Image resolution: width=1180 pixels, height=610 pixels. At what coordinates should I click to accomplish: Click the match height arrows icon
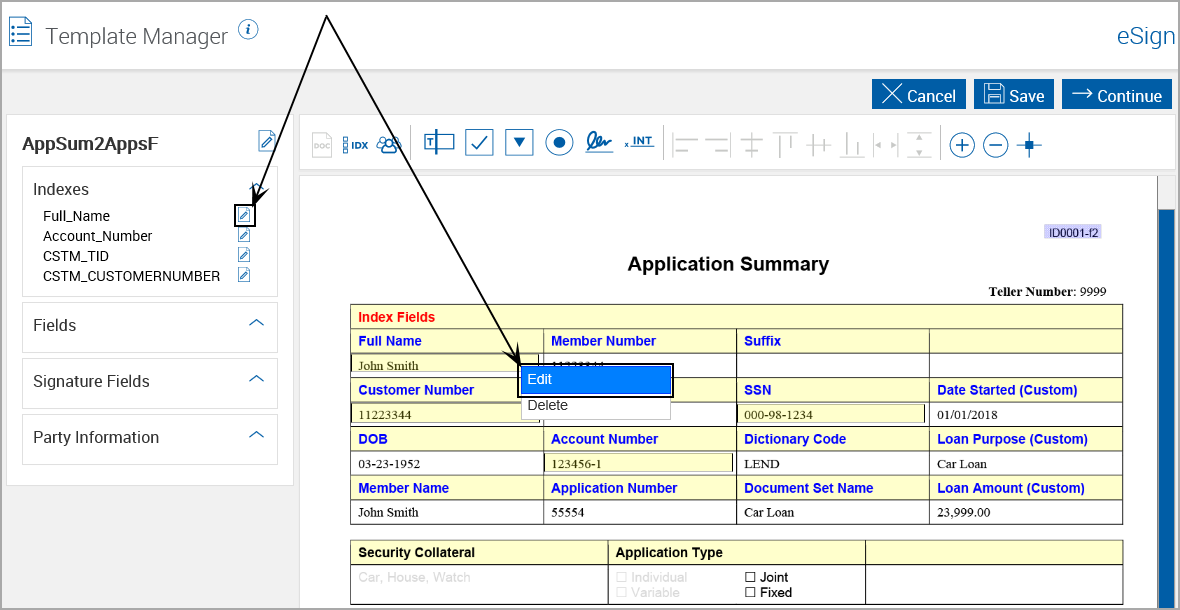[920, 144]
